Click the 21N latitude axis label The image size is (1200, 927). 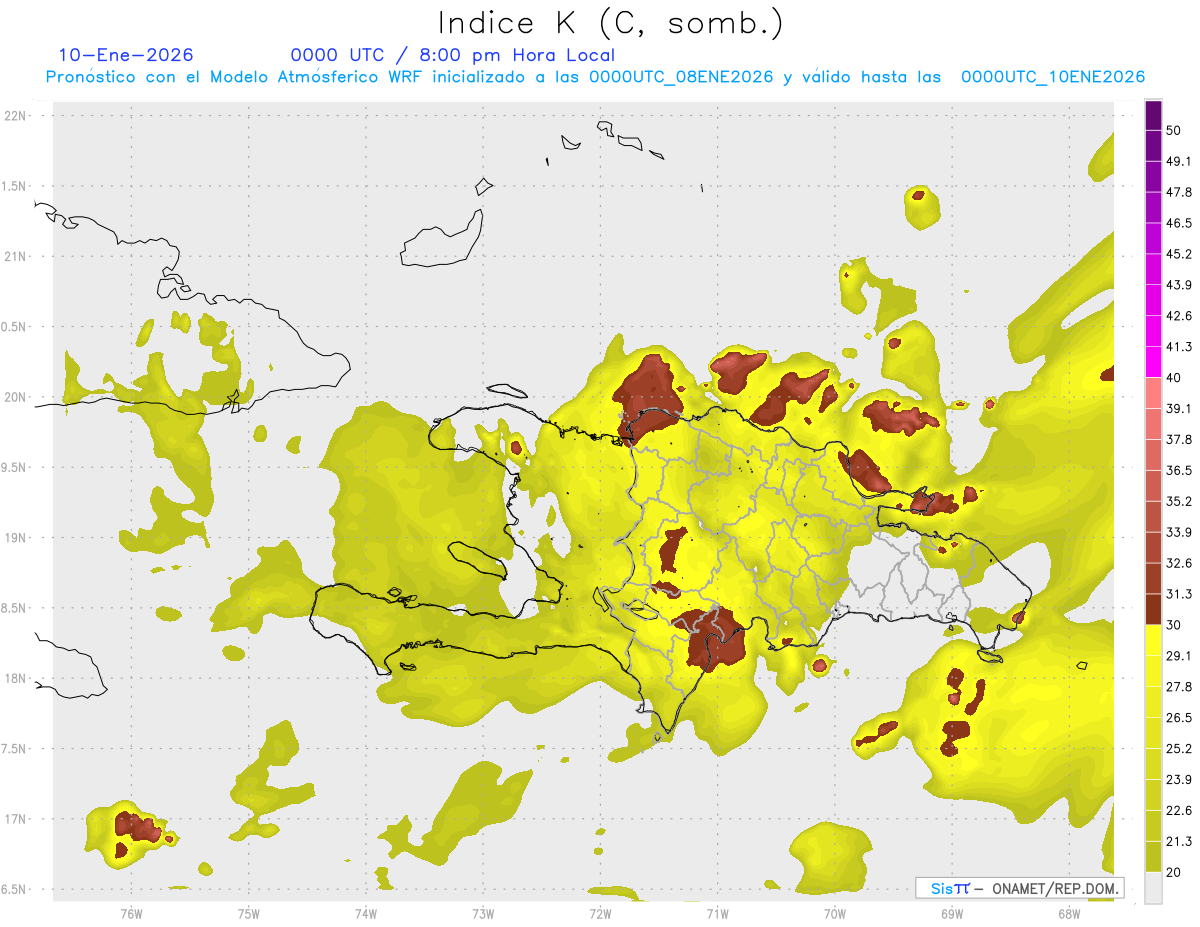point(17,256)
